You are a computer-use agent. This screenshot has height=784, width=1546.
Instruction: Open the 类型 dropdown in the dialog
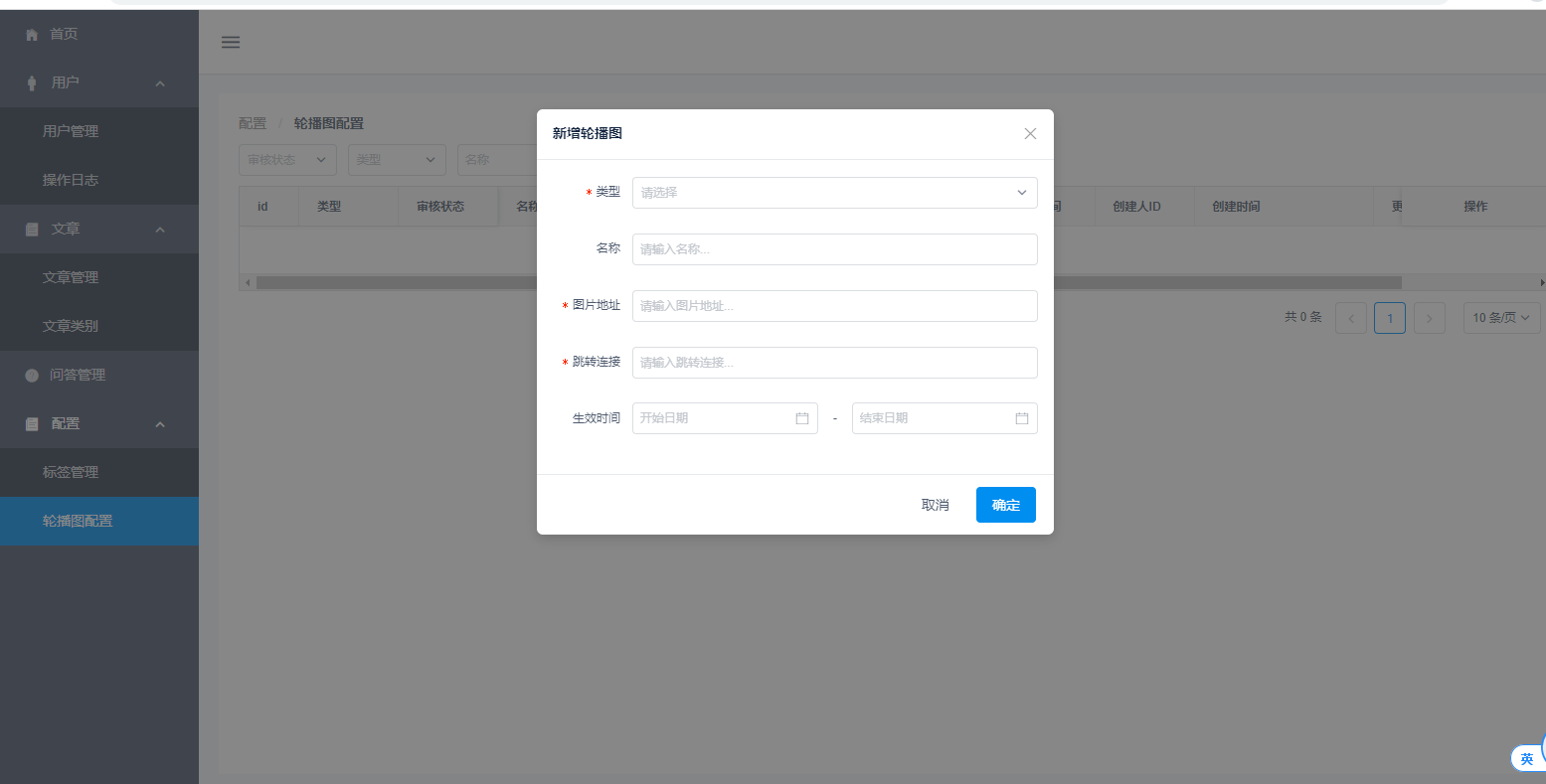[834, 193]
